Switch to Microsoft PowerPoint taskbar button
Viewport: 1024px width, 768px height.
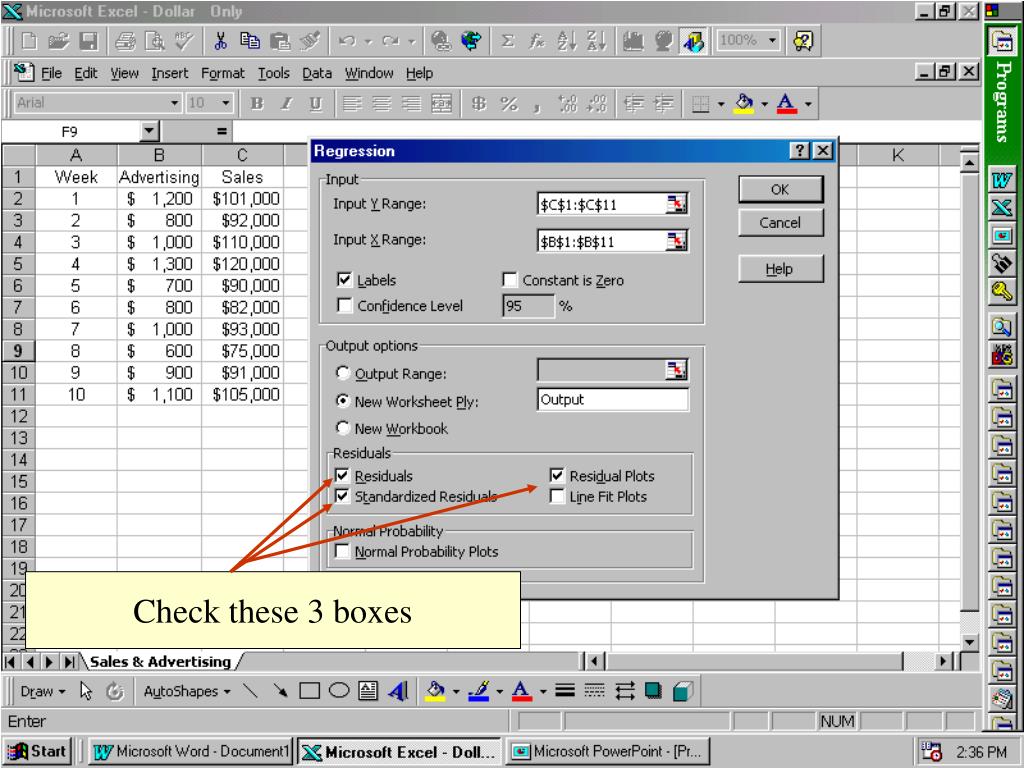[x=607, y=751]
